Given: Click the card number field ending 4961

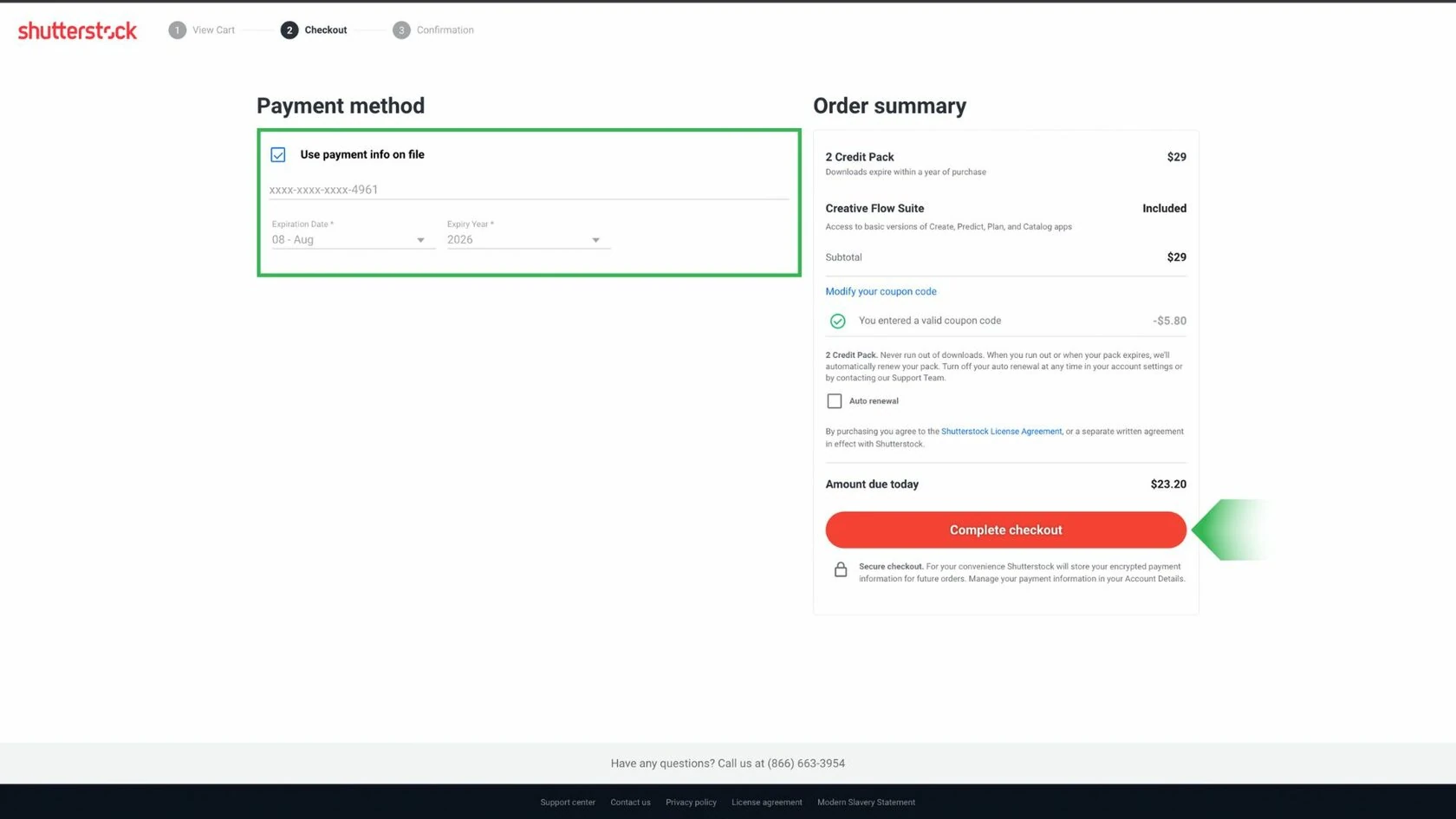Looking at the screenshot, I should (x=529, y=190).
